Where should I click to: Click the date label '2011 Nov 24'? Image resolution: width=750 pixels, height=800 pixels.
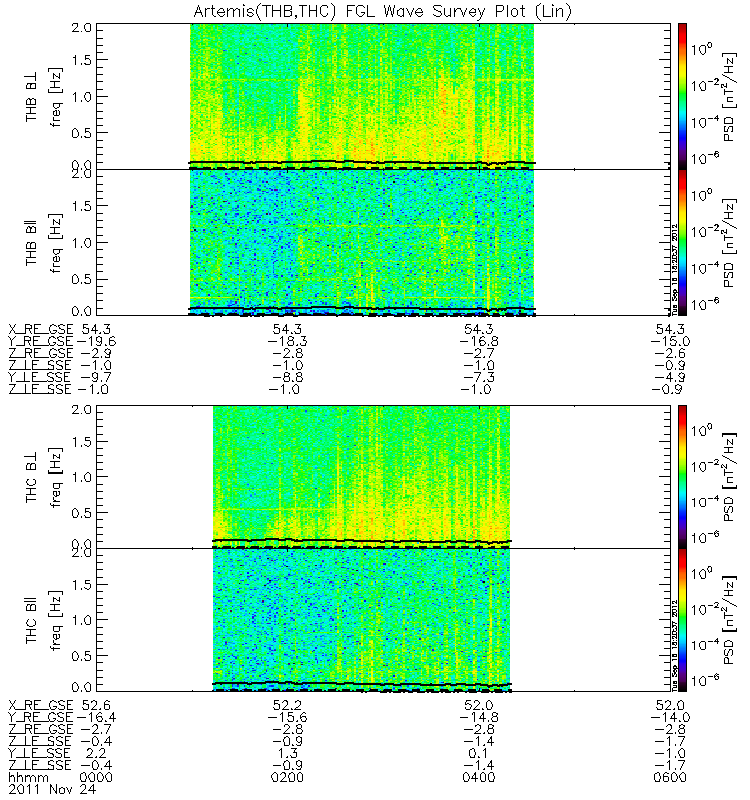pyautogui.click(x=52, y=790)
